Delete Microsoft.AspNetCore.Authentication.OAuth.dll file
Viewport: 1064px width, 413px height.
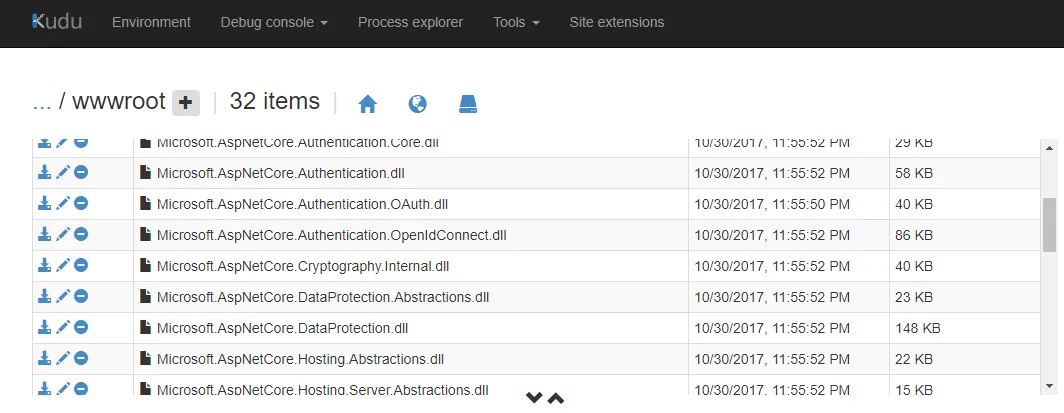[81, 203]
